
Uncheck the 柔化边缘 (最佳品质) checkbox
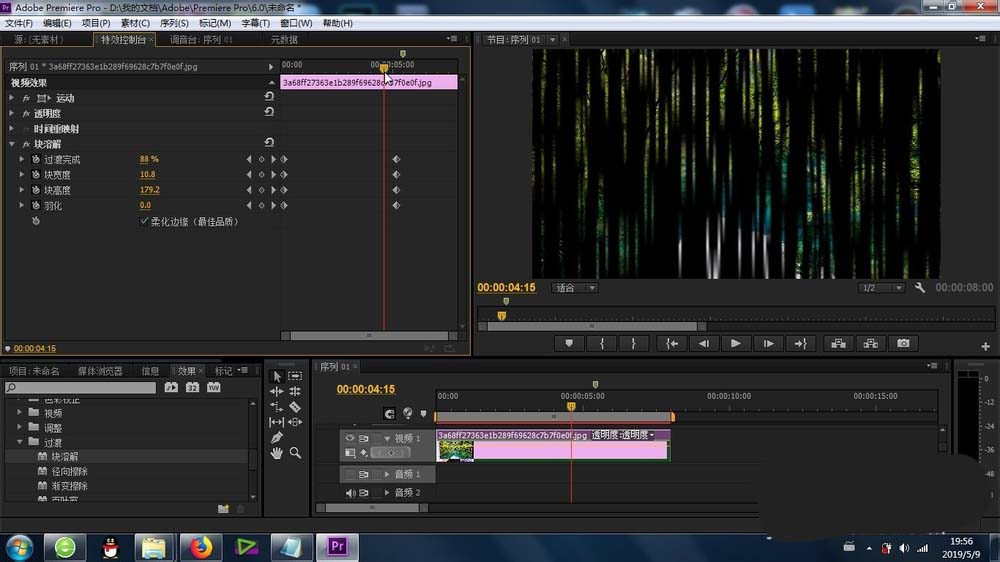pos(144,221)
